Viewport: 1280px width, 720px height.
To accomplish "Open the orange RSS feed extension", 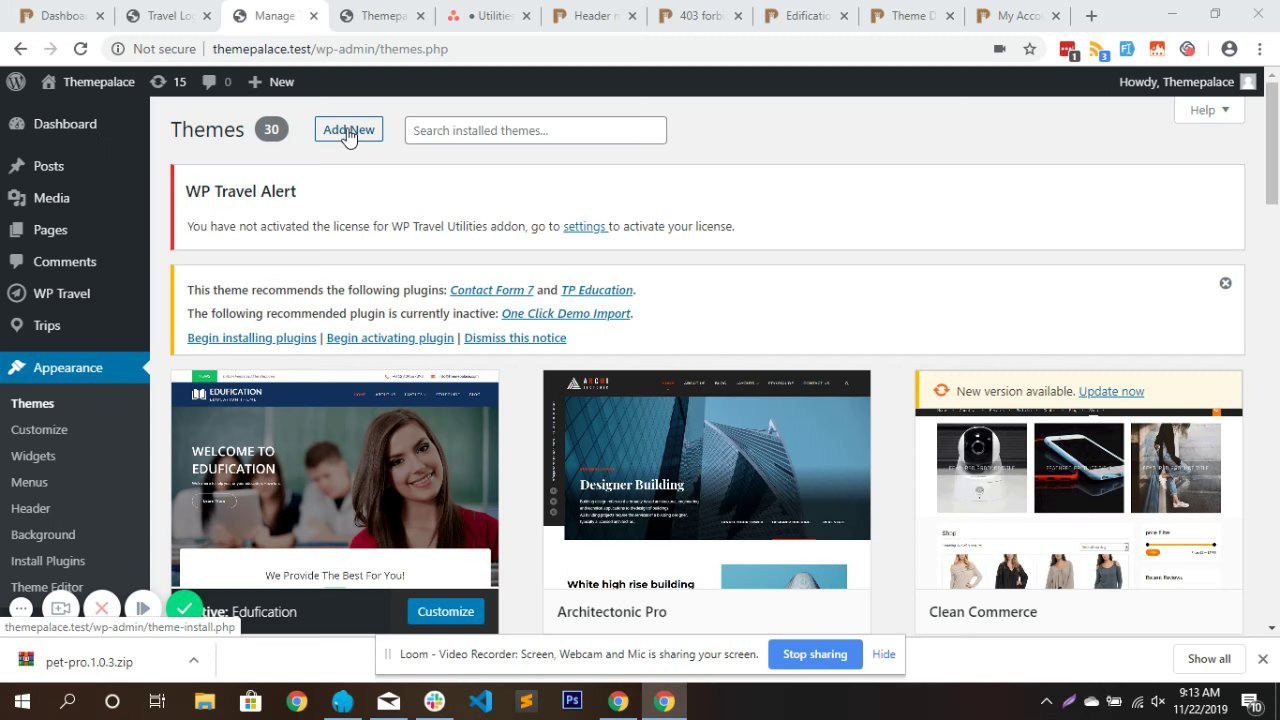I will 1098,50.
